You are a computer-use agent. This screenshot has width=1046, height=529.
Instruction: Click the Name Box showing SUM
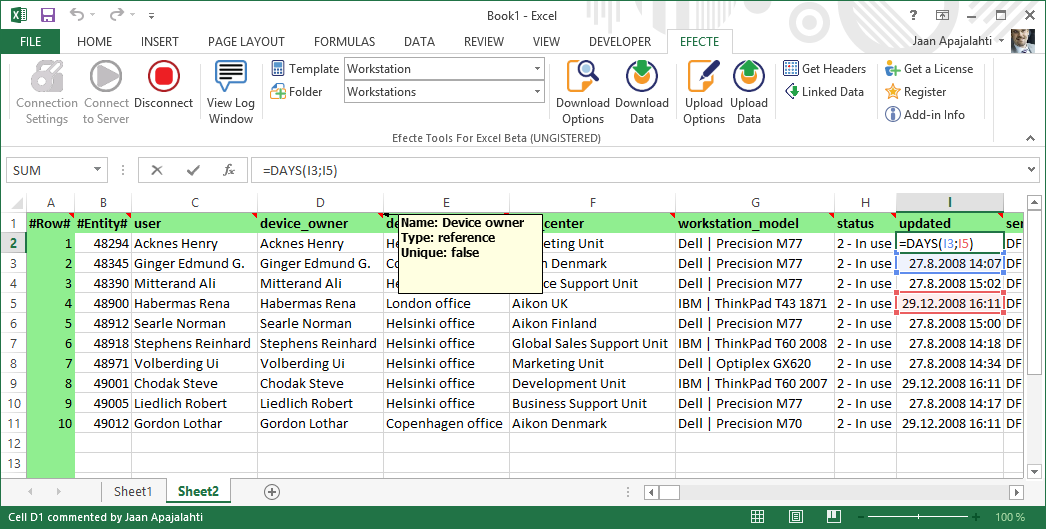coord(48,170)
